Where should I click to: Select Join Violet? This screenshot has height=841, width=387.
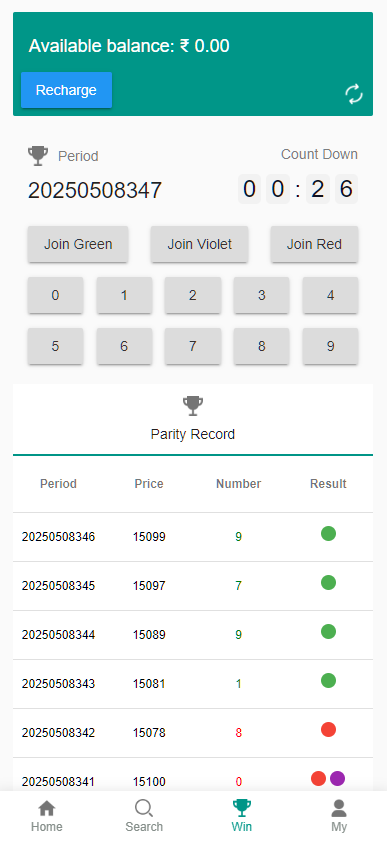coord(199,244)
